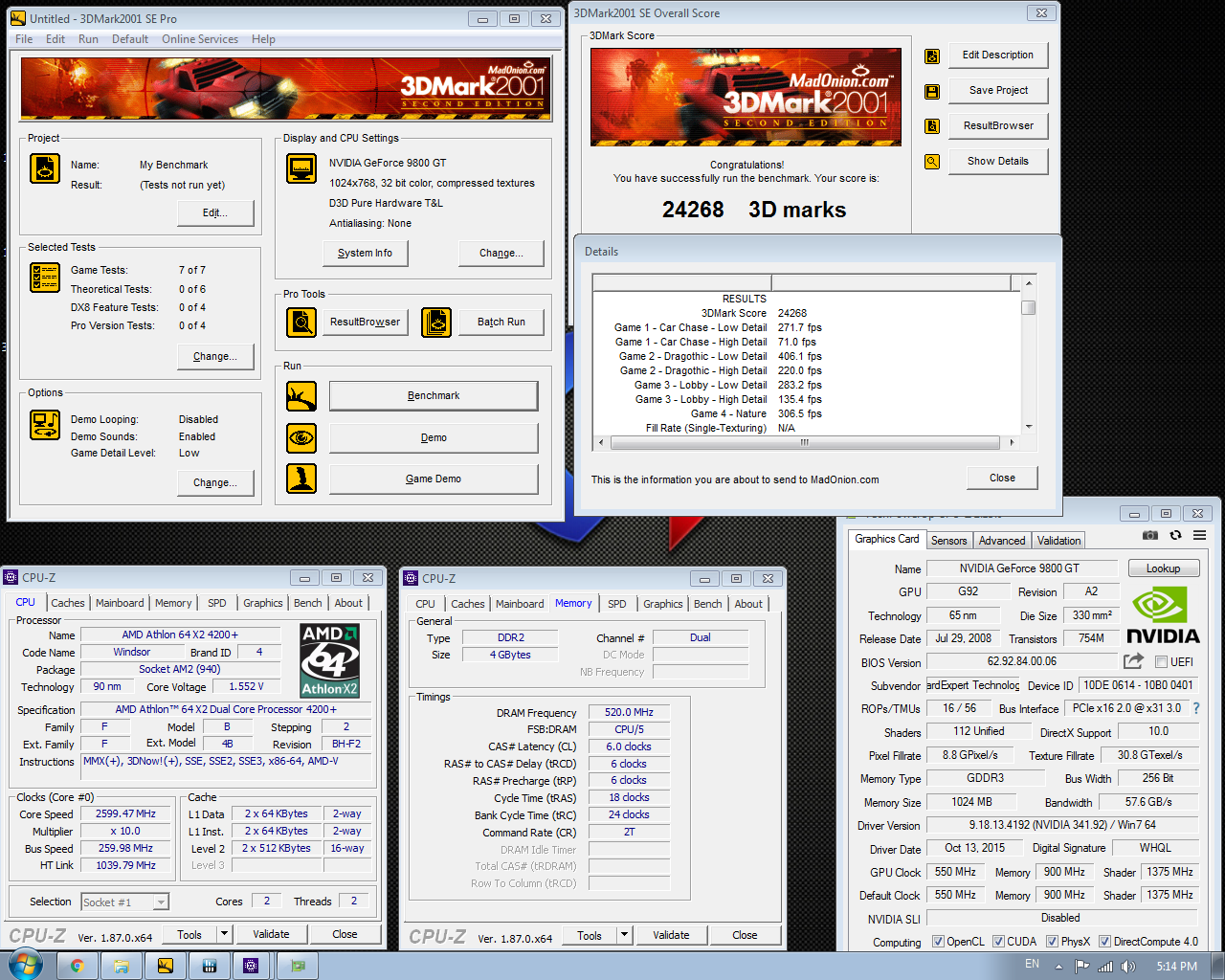Screen dimensions: 1225x980
Task: Click Change... button under Selected Tests
Action: pos(215,356)
